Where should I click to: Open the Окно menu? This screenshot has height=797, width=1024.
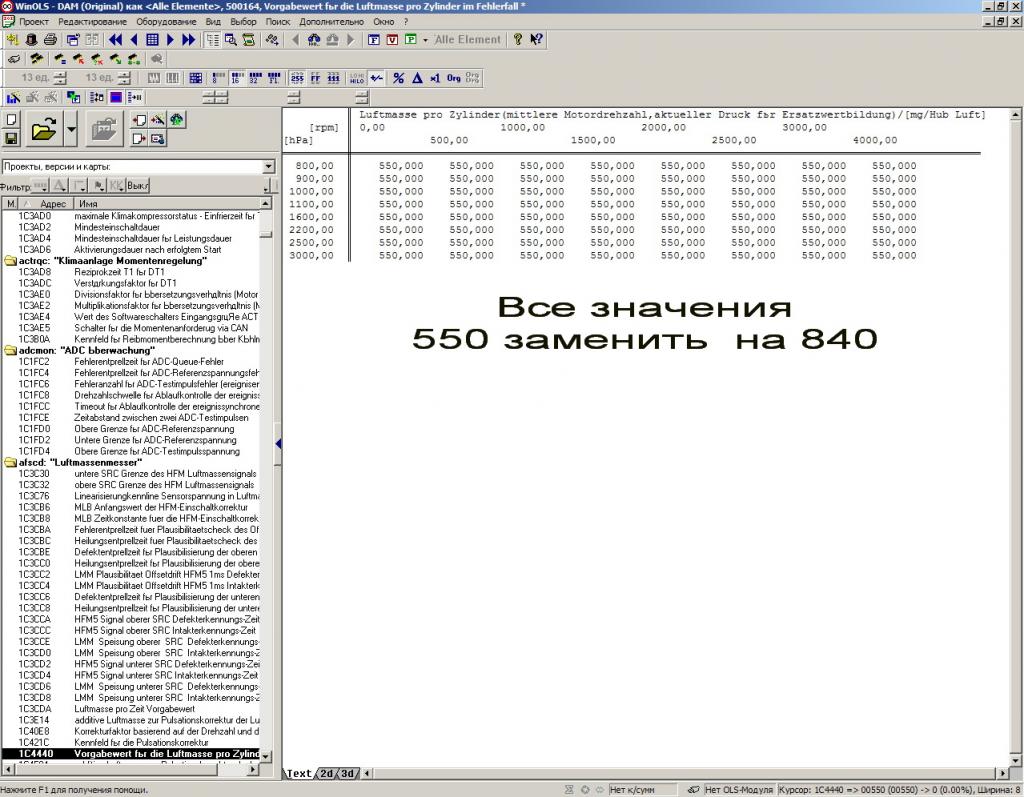tap(383, 22)
